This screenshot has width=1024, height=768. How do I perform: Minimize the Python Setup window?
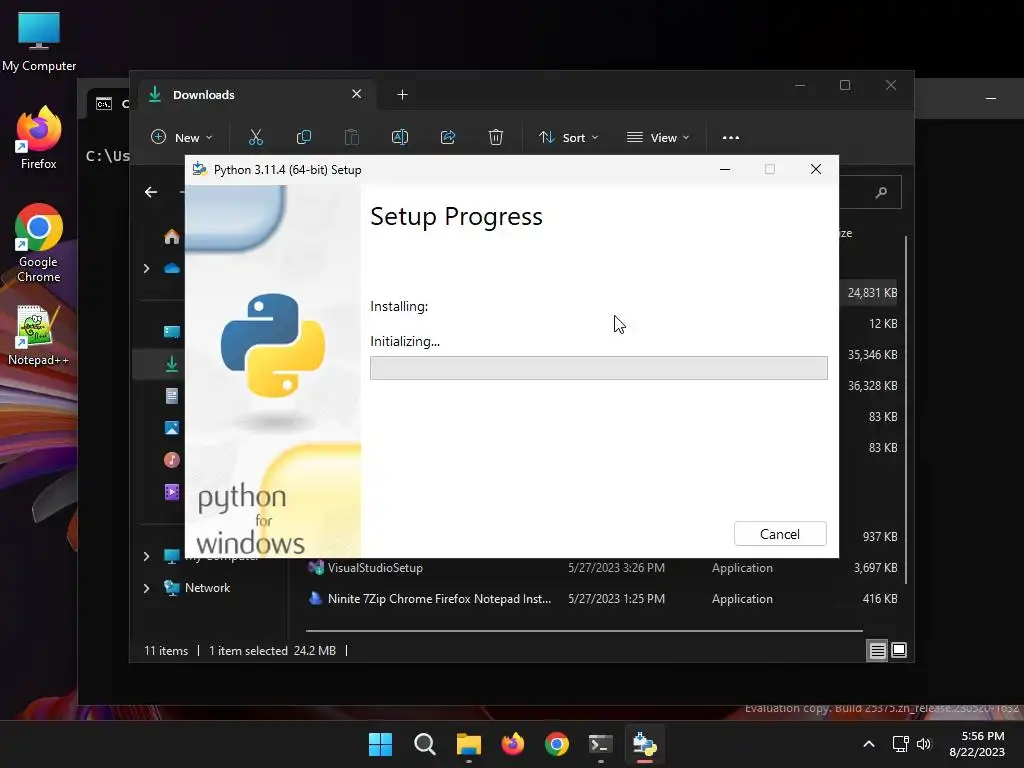point(725,169)
